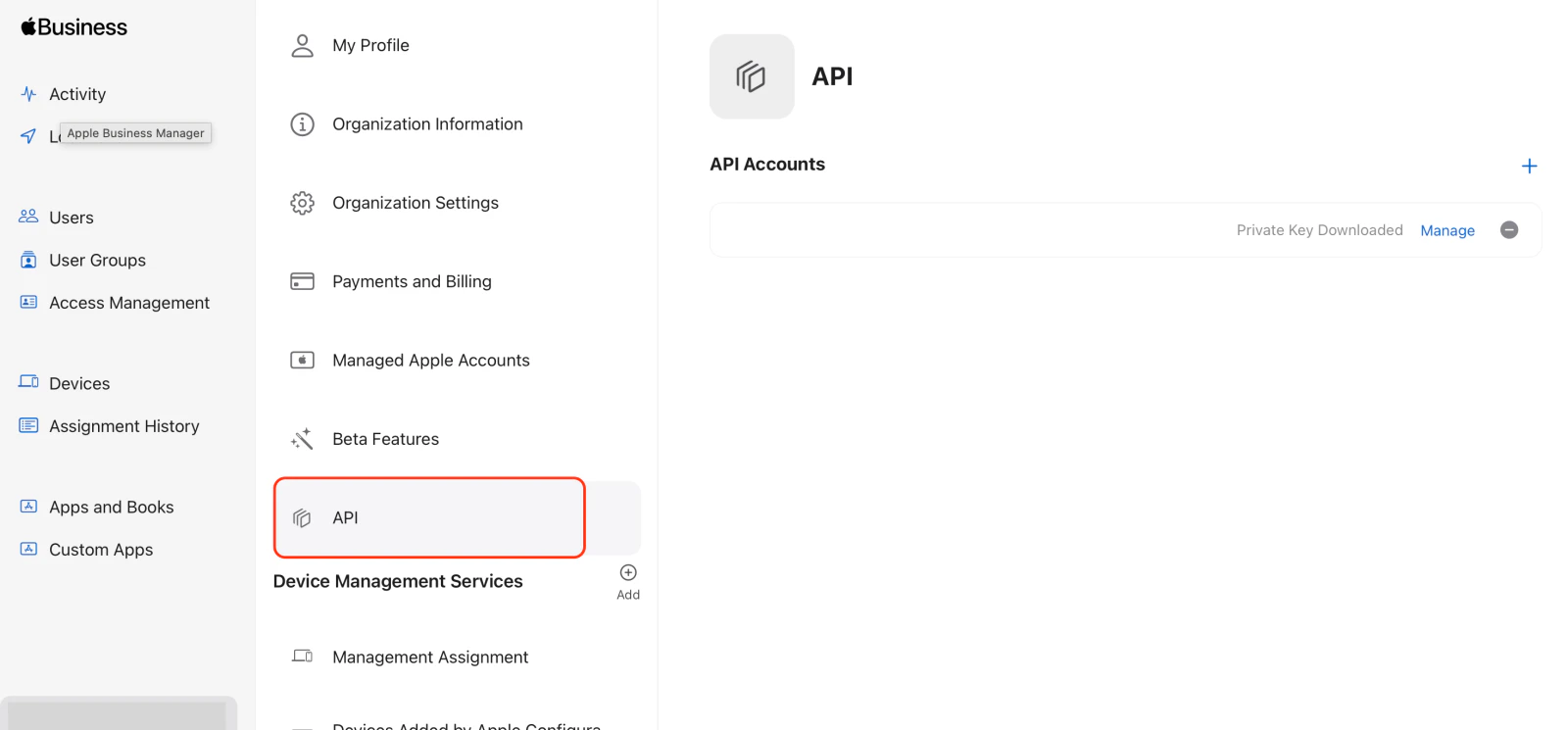Image resolution: width=1568 pixels, height=730 pixels.
Task: Click the Access Management card icon
Action: coord(28,303)
